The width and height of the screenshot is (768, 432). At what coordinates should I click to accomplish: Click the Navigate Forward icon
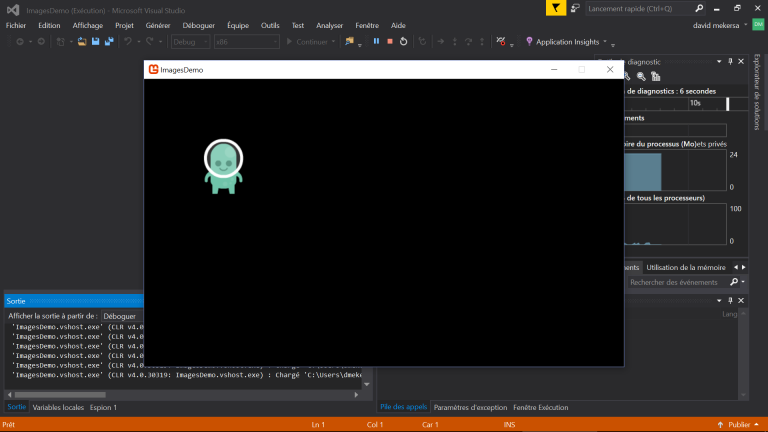click(41, 42)
